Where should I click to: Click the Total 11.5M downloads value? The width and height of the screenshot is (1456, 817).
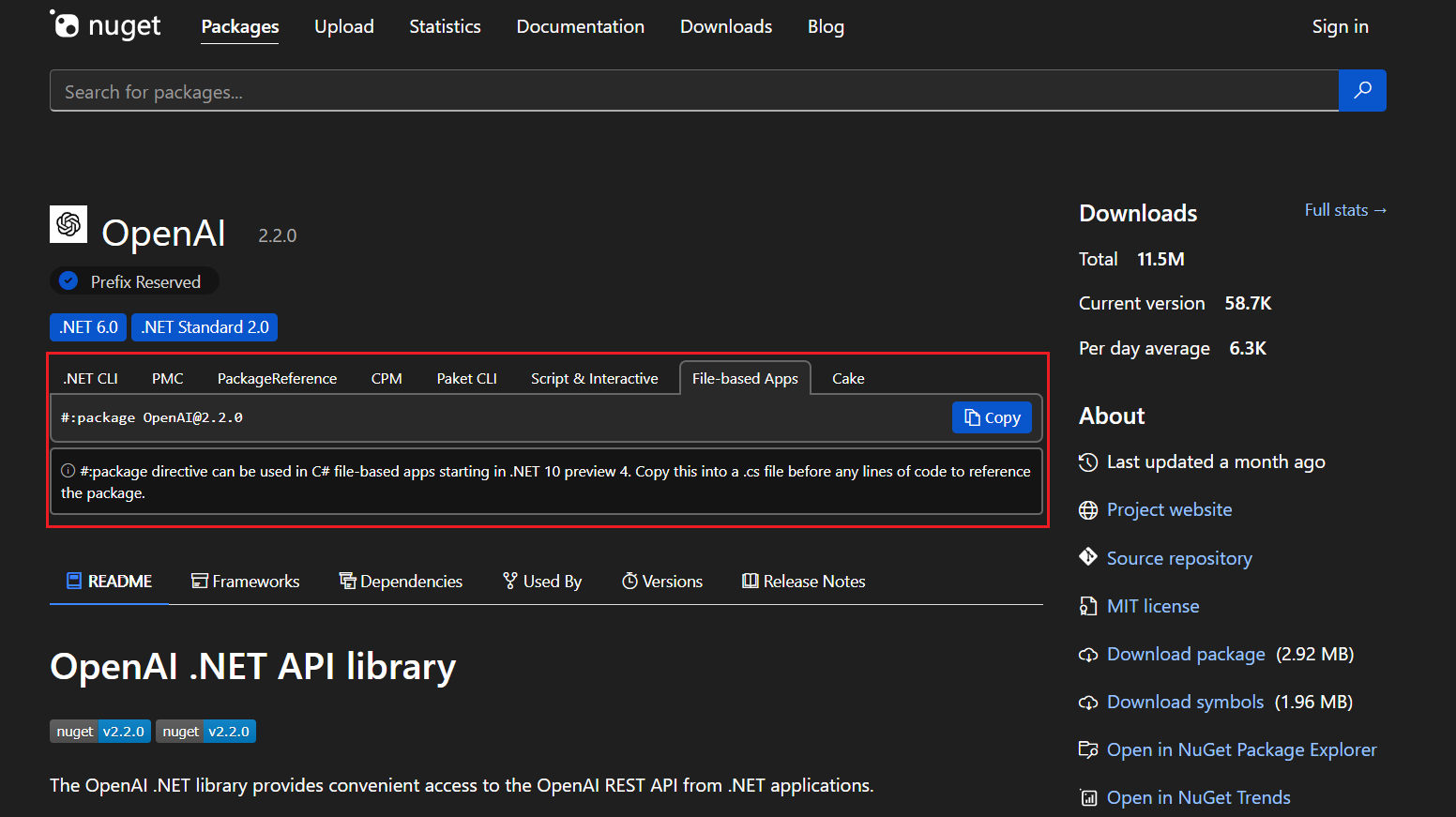1160,259
